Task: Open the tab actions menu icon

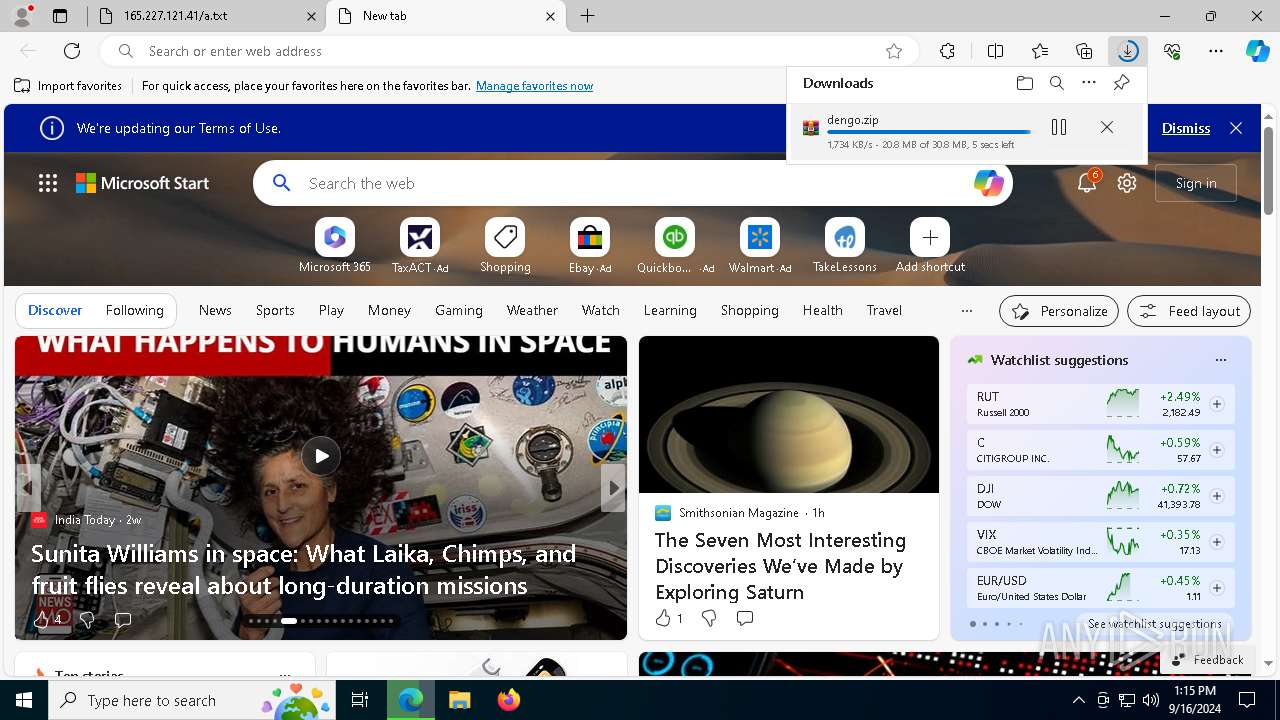Action: click(60, 16)
